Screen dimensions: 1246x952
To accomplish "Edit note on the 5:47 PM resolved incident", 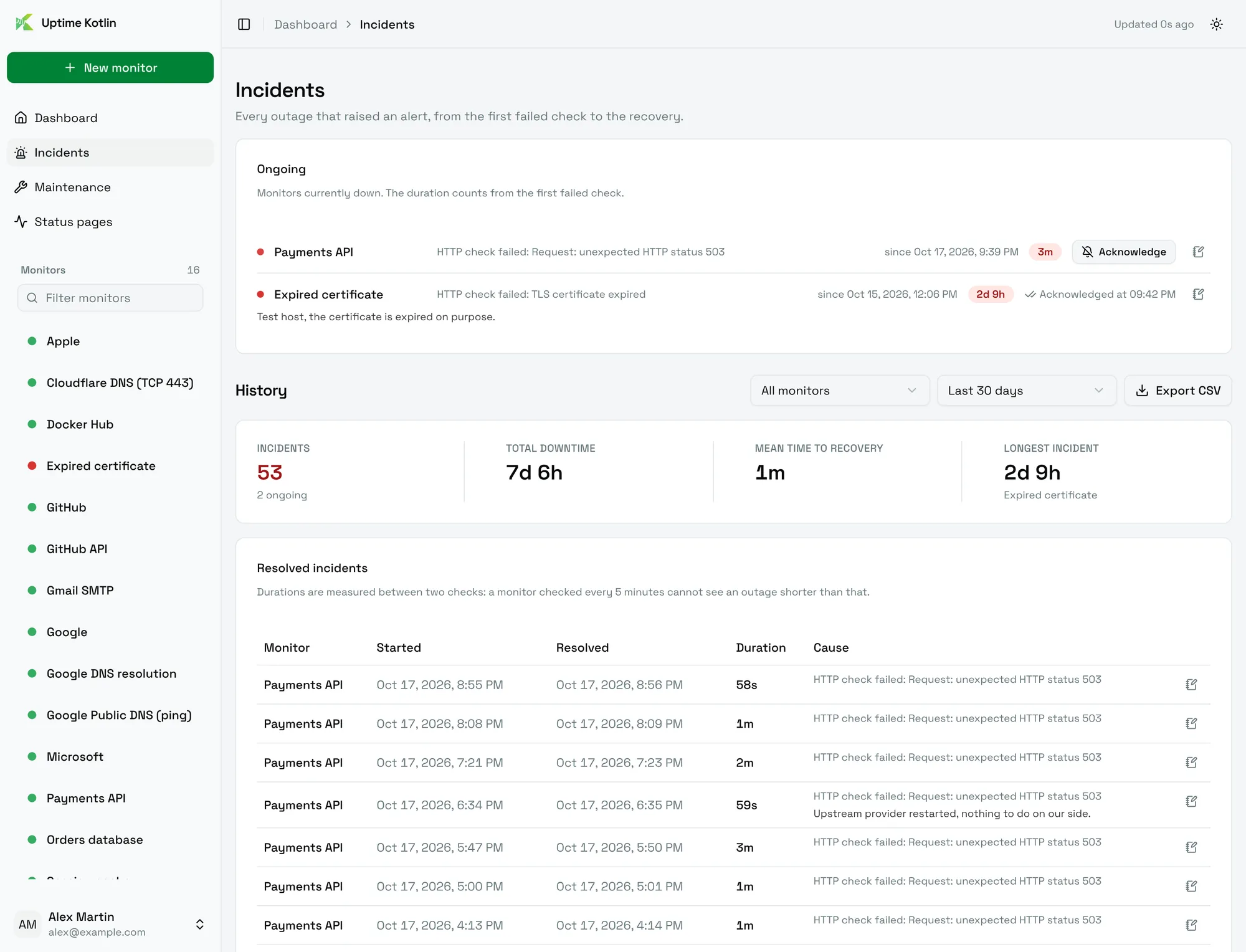I will (1191, 847).
